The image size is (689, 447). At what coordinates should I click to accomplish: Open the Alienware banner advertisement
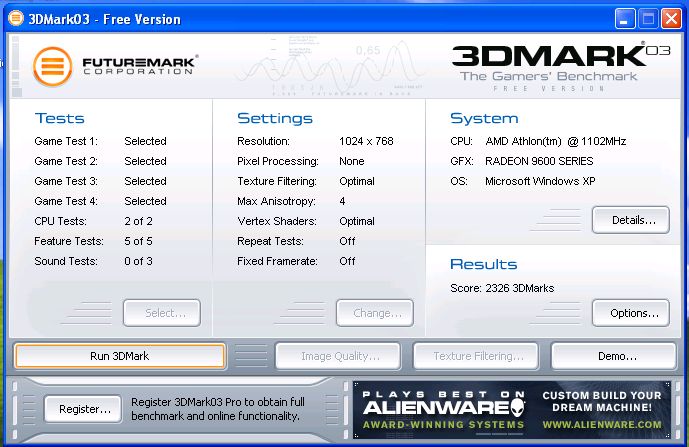pos(512,410)
